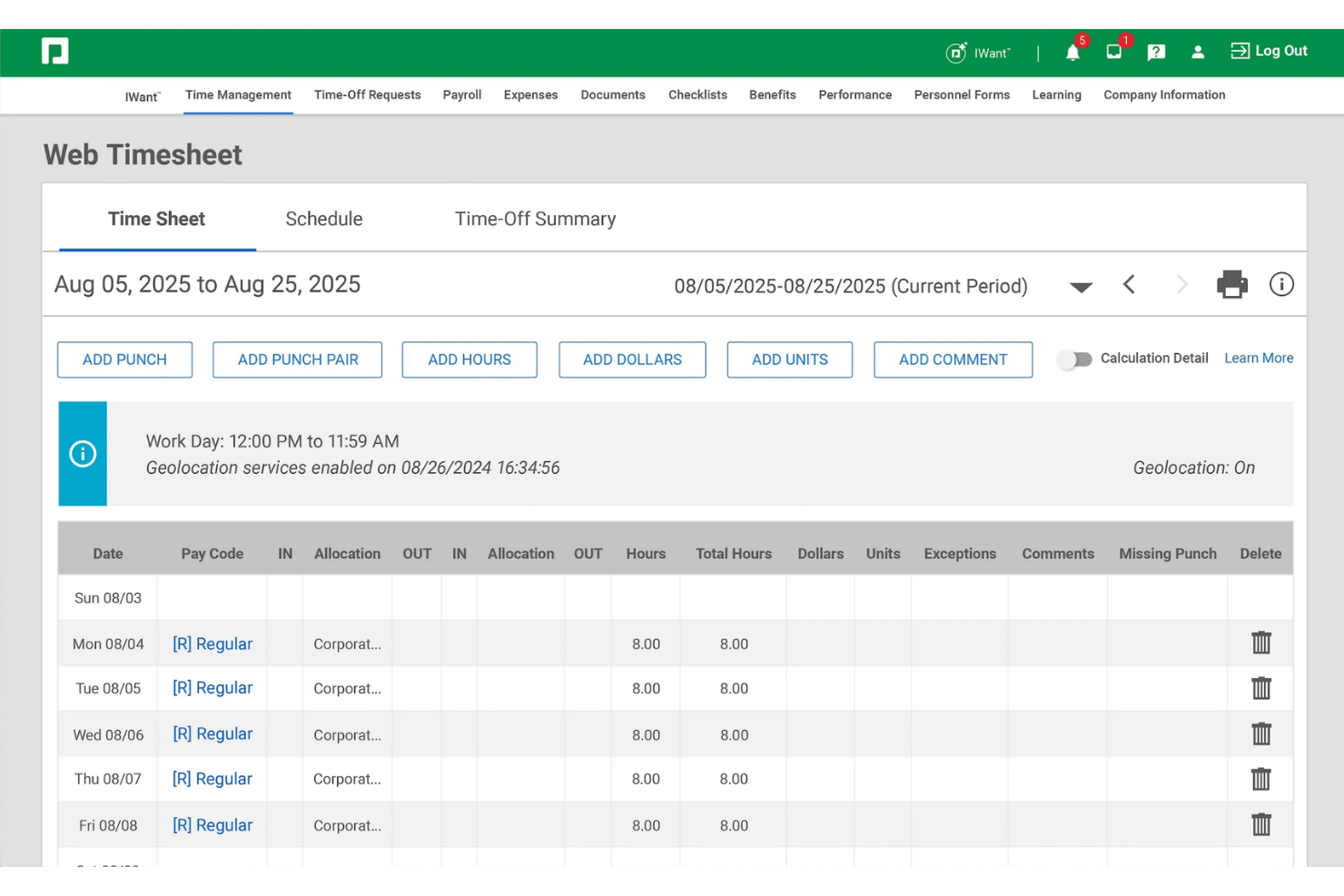
Task: Open the timesheet info icon beside printer
Action: point(1281,284)
